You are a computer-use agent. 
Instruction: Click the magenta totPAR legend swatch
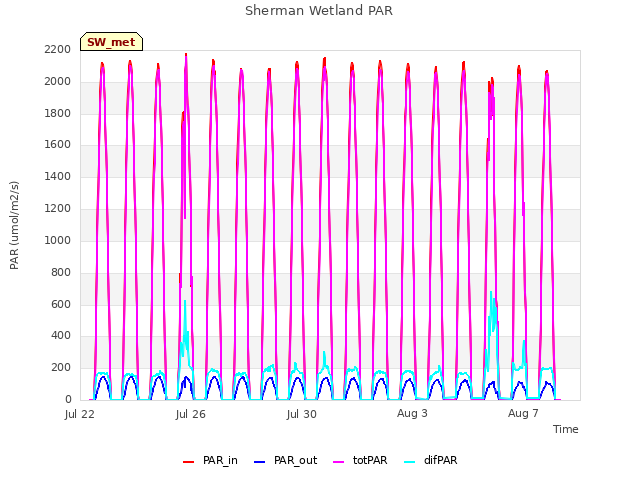tap(339, 462)
